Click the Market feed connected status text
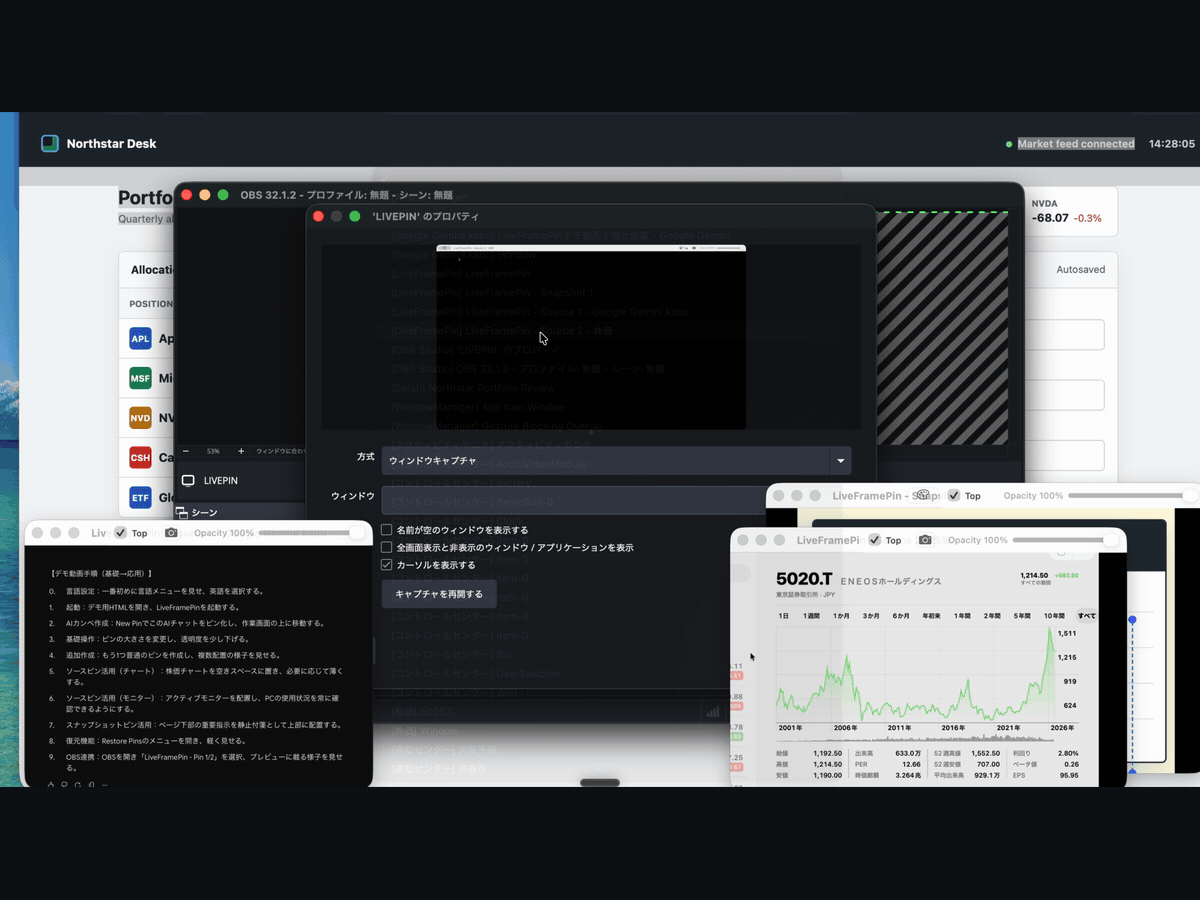 1076,144
